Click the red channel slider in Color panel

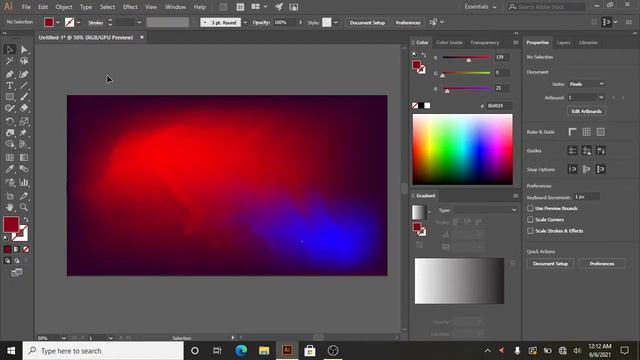(466, 58)
